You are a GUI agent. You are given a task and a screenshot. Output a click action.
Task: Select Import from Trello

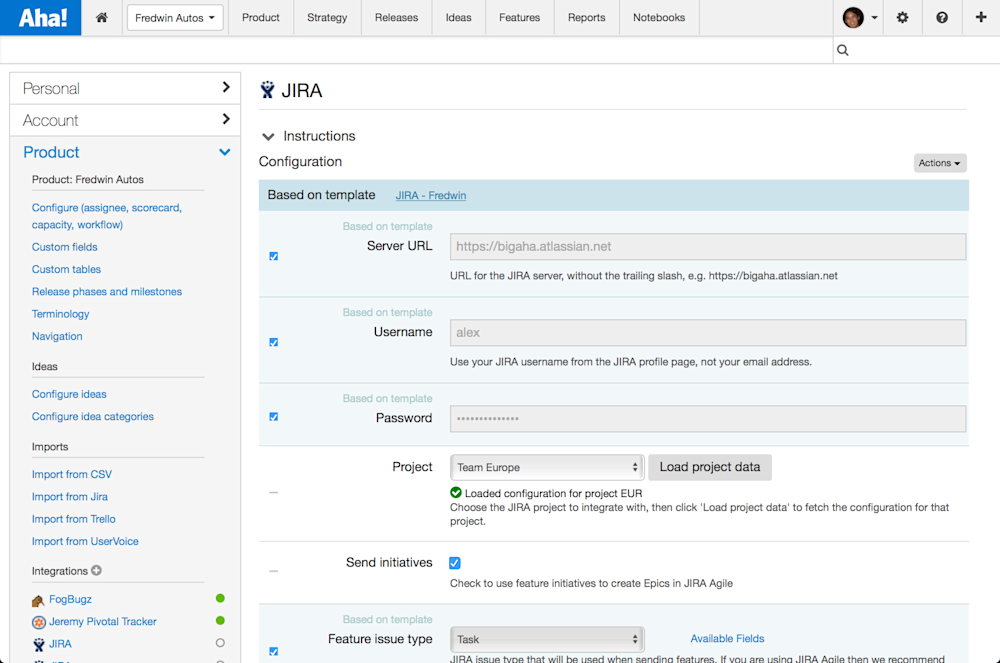(x=73, y=519)
